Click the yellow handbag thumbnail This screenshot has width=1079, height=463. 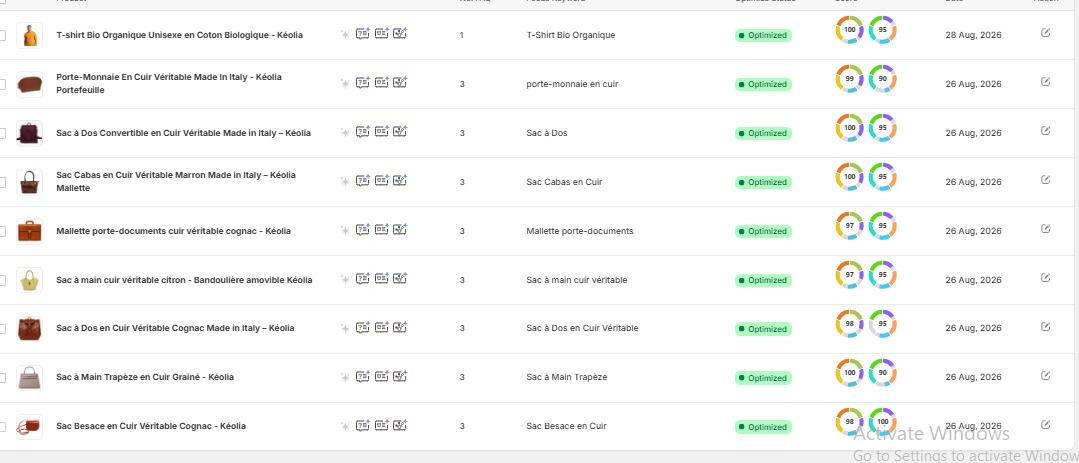pos(30,280)
